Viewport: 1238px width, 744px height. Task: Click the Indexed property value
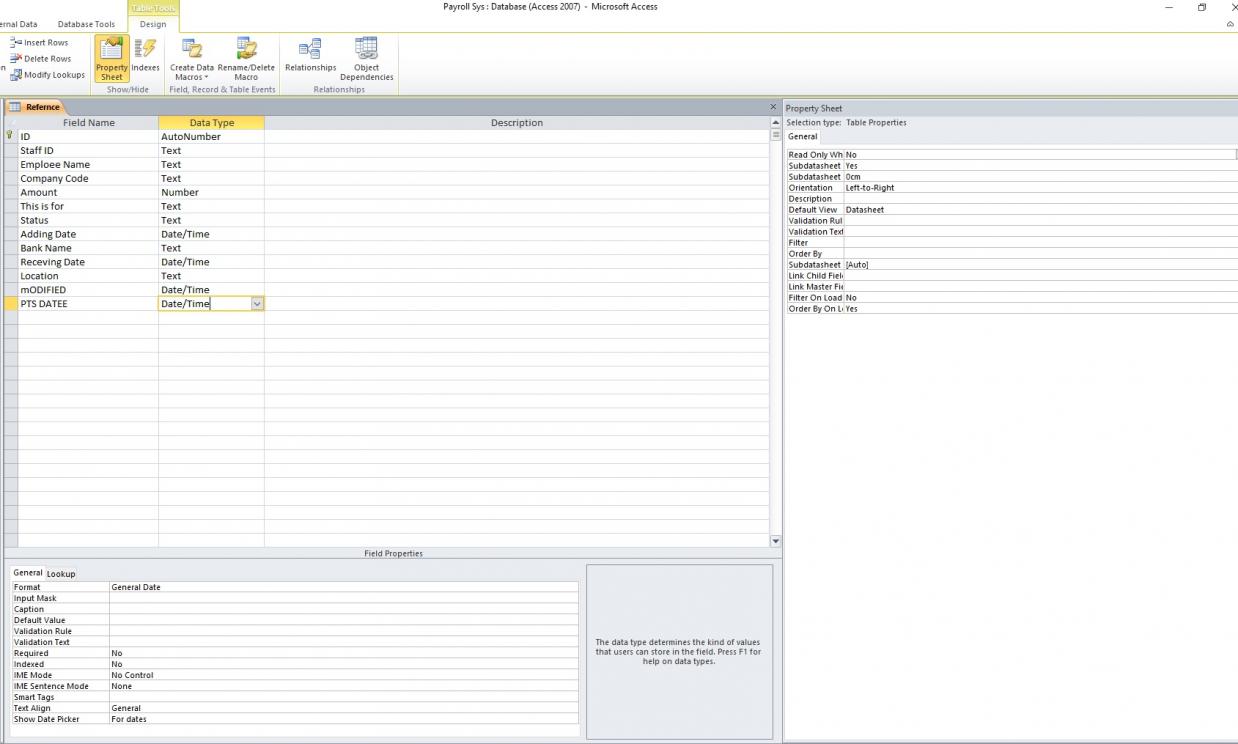coord(343,664)
